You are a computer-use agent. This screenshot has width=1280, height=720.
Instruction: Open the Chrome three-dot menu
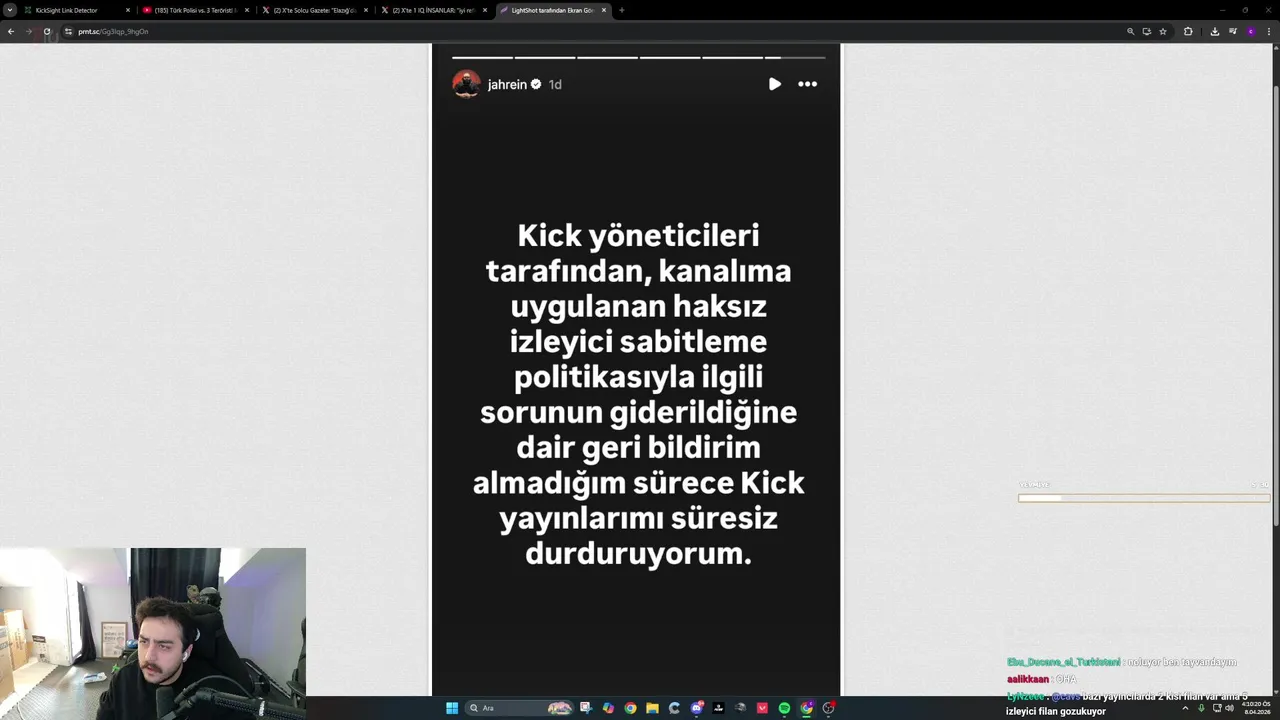coord(1268,31)
